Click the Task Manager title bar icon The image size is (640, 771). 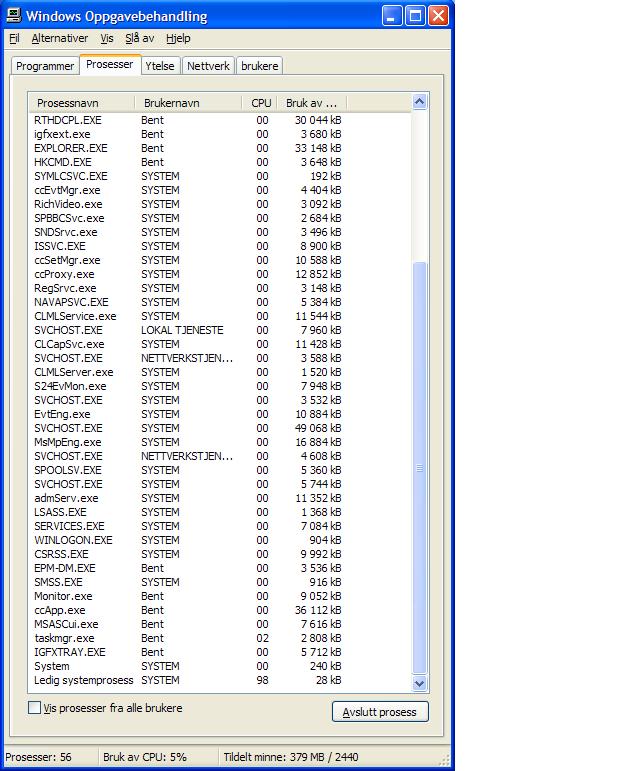[13, 16]
